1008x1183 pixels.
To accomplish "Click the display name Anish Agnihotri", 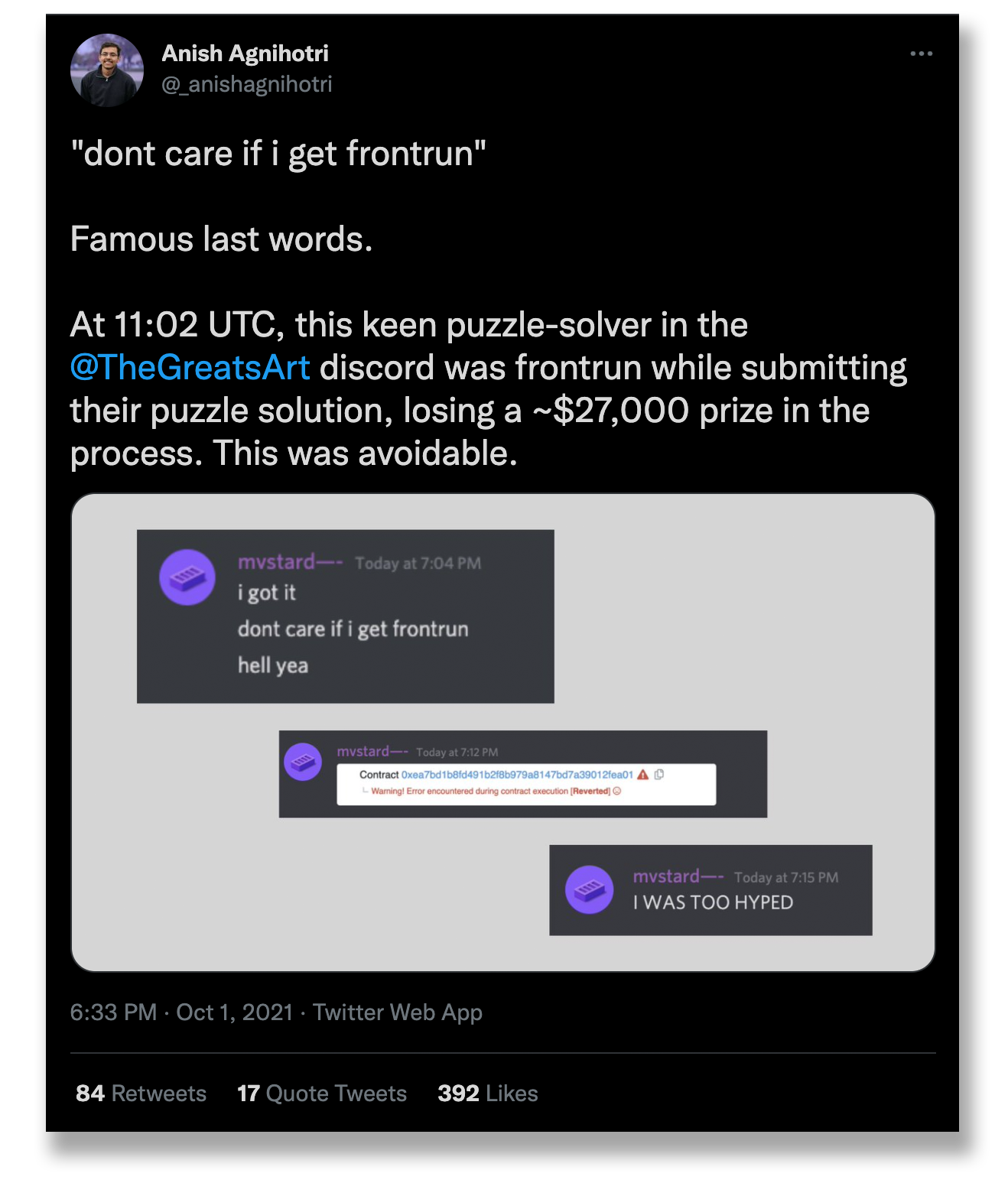I will pyautogui.click(x=245, y=52).
